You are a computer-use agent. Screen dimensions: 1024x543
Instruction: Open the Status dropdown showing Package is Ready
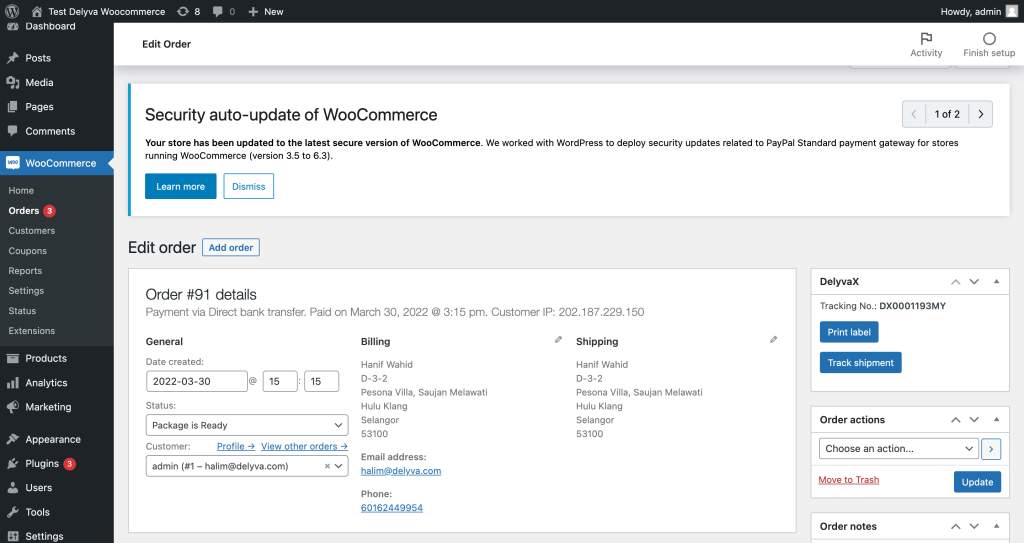pyautogui.click(x=247, y=425)
